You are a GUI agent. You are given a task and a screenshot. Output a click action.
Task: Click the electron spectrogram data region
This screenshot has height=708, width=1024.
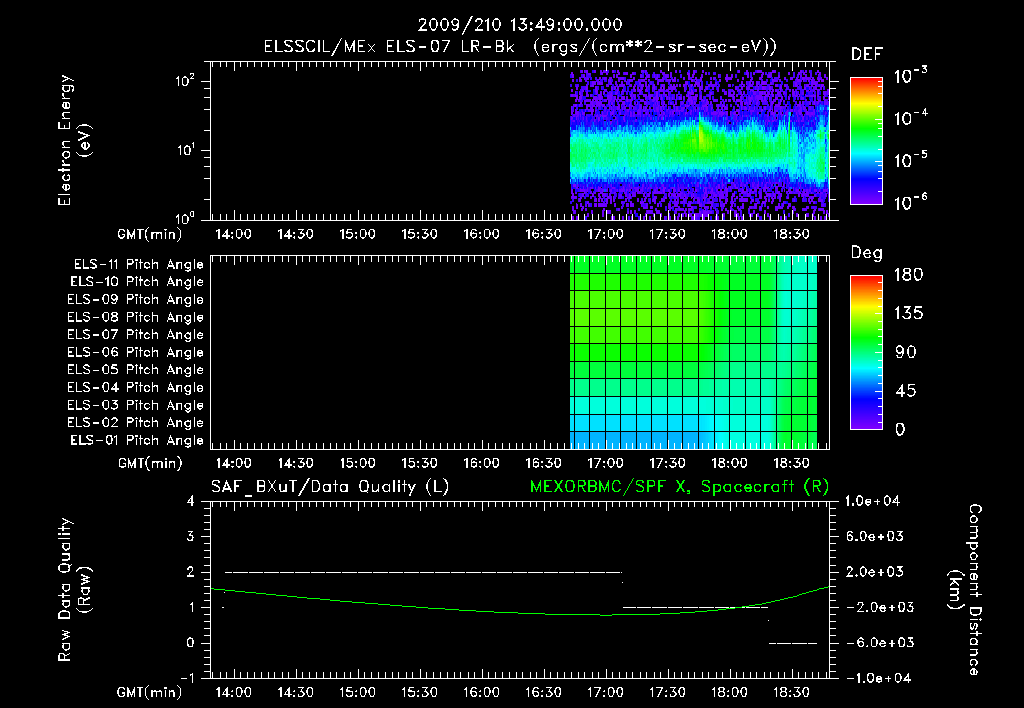click(x=699, y=144)
